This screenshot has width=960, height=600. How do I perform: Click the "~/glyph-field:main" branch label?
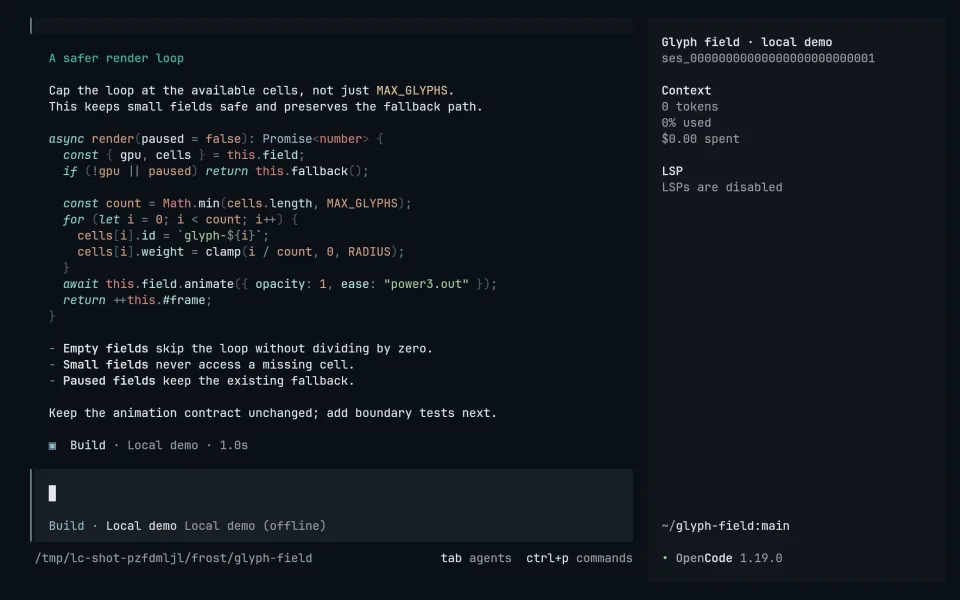725,526
